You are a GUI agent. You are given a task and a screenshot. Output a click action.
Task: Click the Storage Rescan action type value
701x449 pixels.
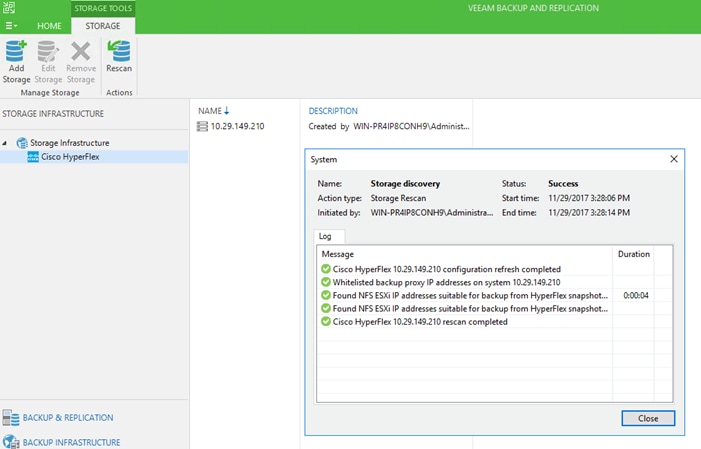click(398, 198)
